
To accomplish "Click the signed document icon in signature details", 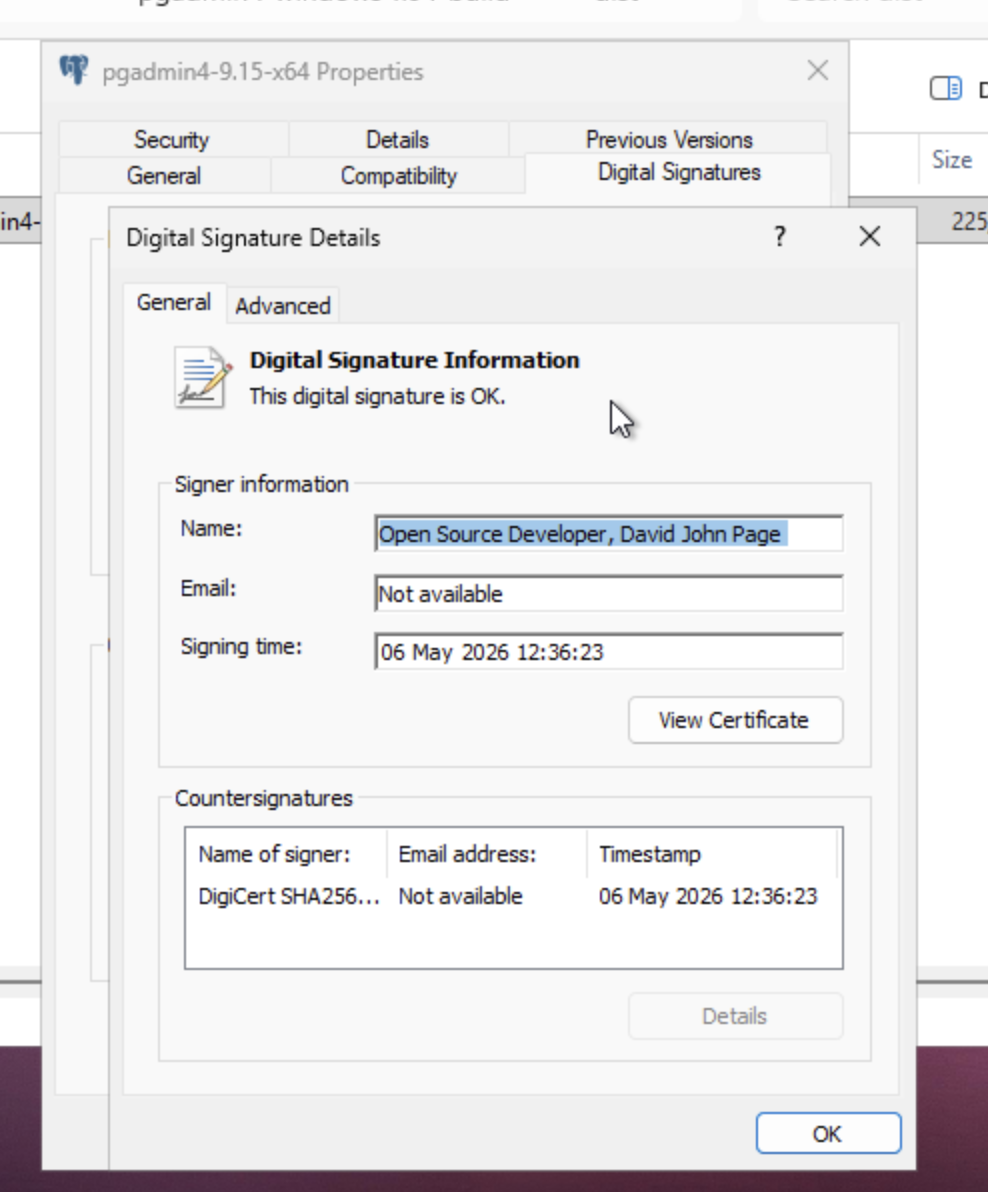I will tap(202, 378).
